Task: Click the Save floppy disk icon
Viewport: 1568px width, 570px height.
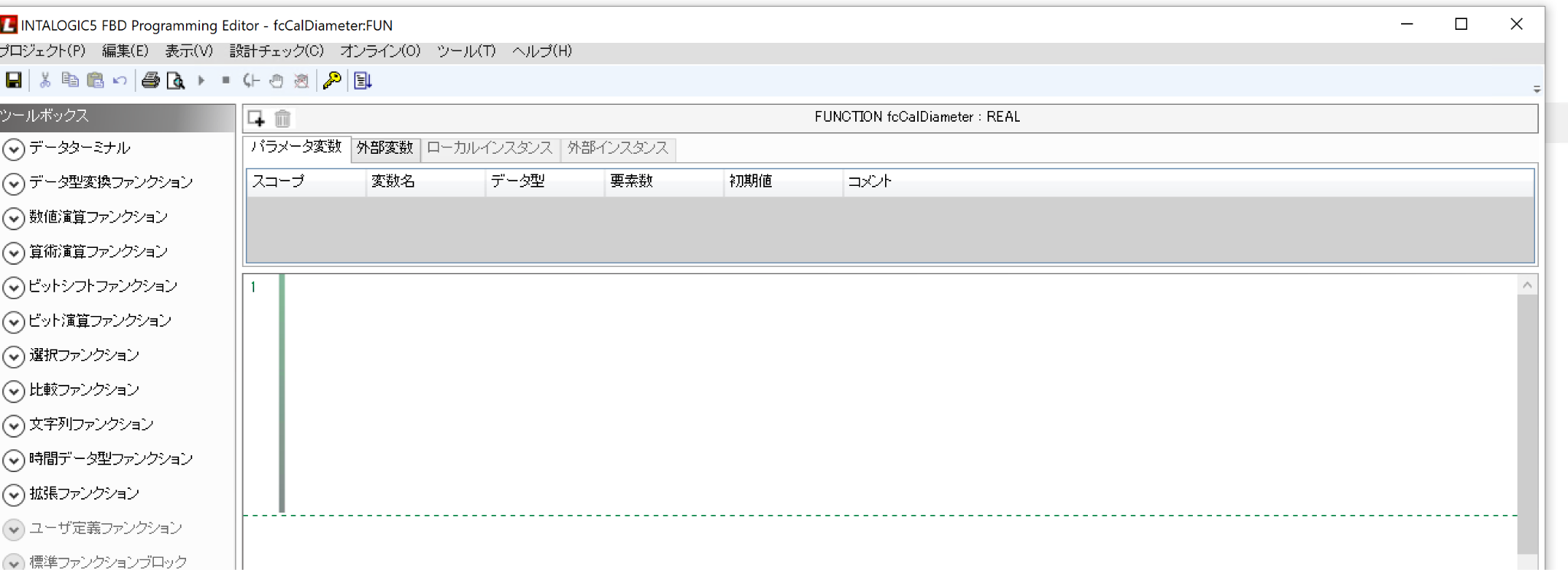Action: click(x=14, y=80)
